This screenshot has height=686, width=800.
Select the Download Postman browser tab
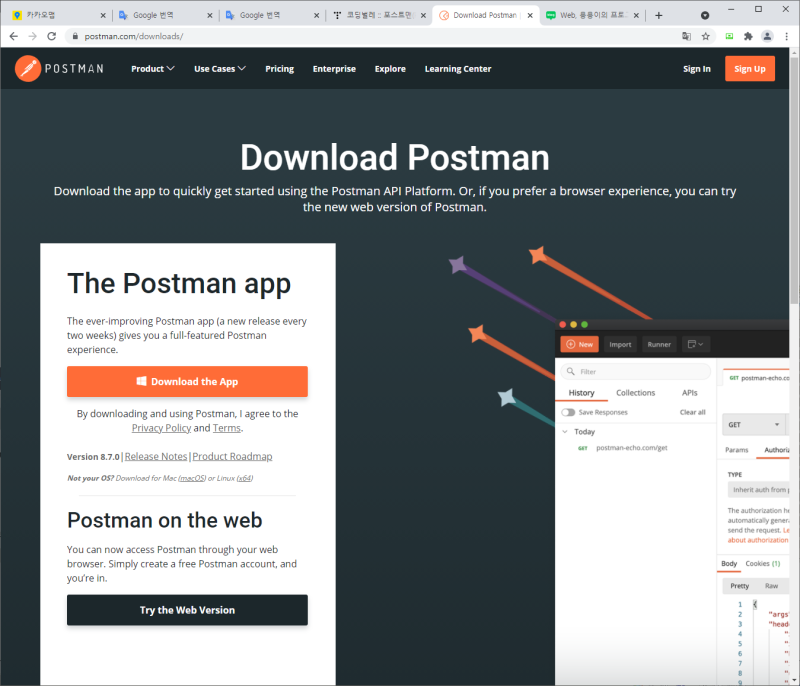coord(483,15)
